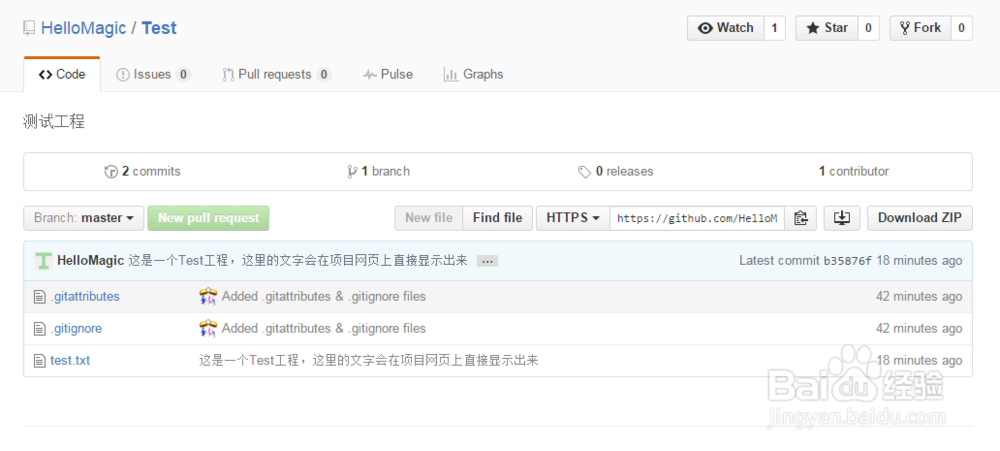
Task: Click the 测试工程 repository description
Action: coord(54,122)
